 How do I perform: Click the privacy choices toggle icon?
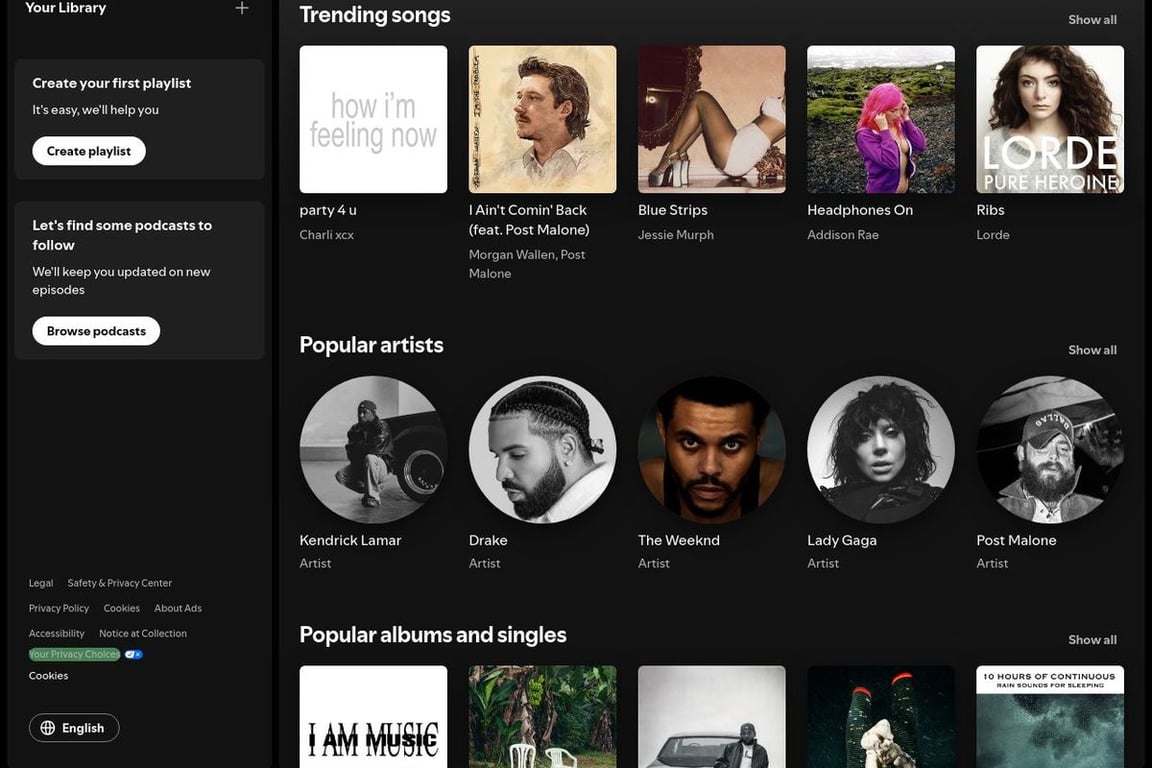pyautogui.click(x=133, y=654)
